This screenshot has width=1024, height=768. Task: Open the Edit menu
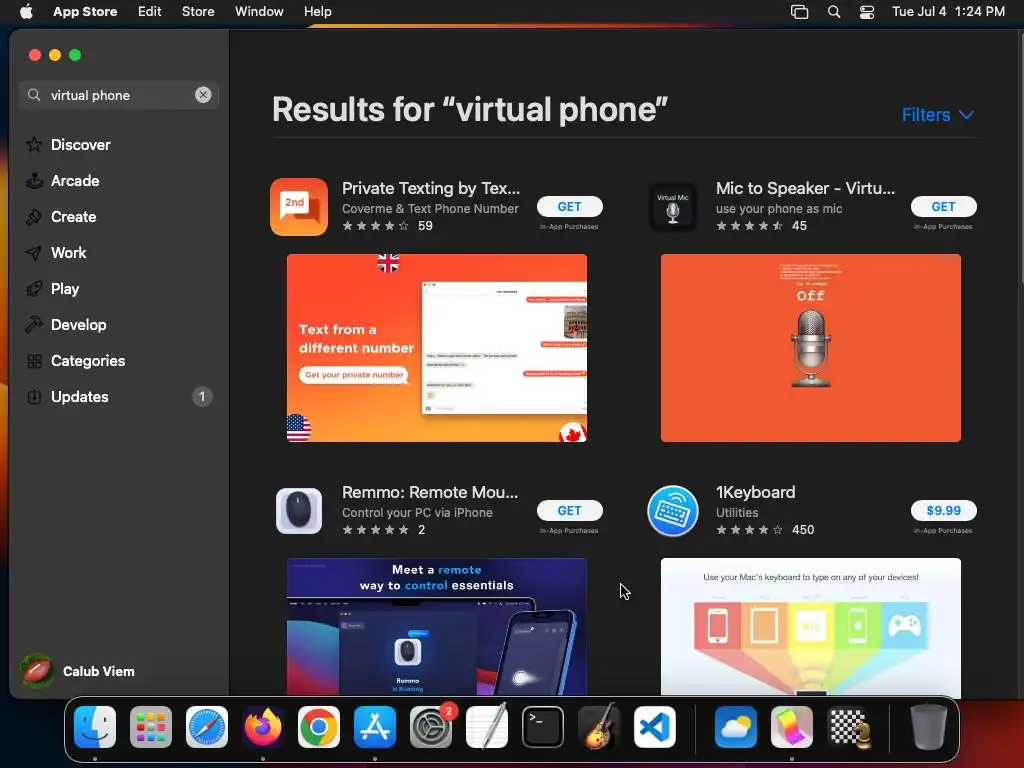click(x=150, y=12)
